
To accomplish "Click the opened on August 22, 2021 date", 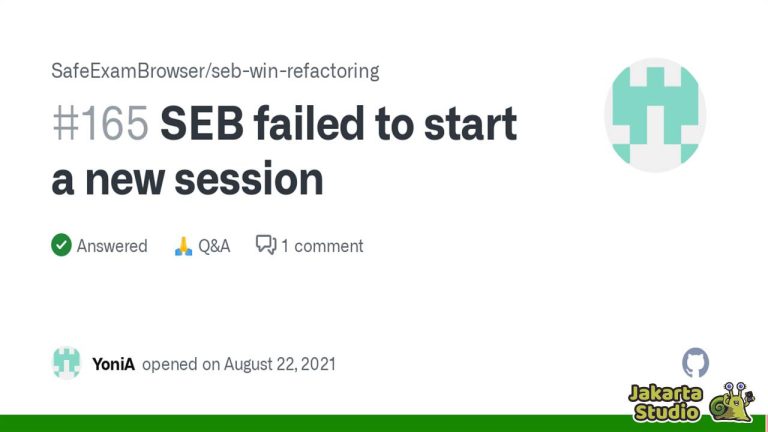I will 239,364.
